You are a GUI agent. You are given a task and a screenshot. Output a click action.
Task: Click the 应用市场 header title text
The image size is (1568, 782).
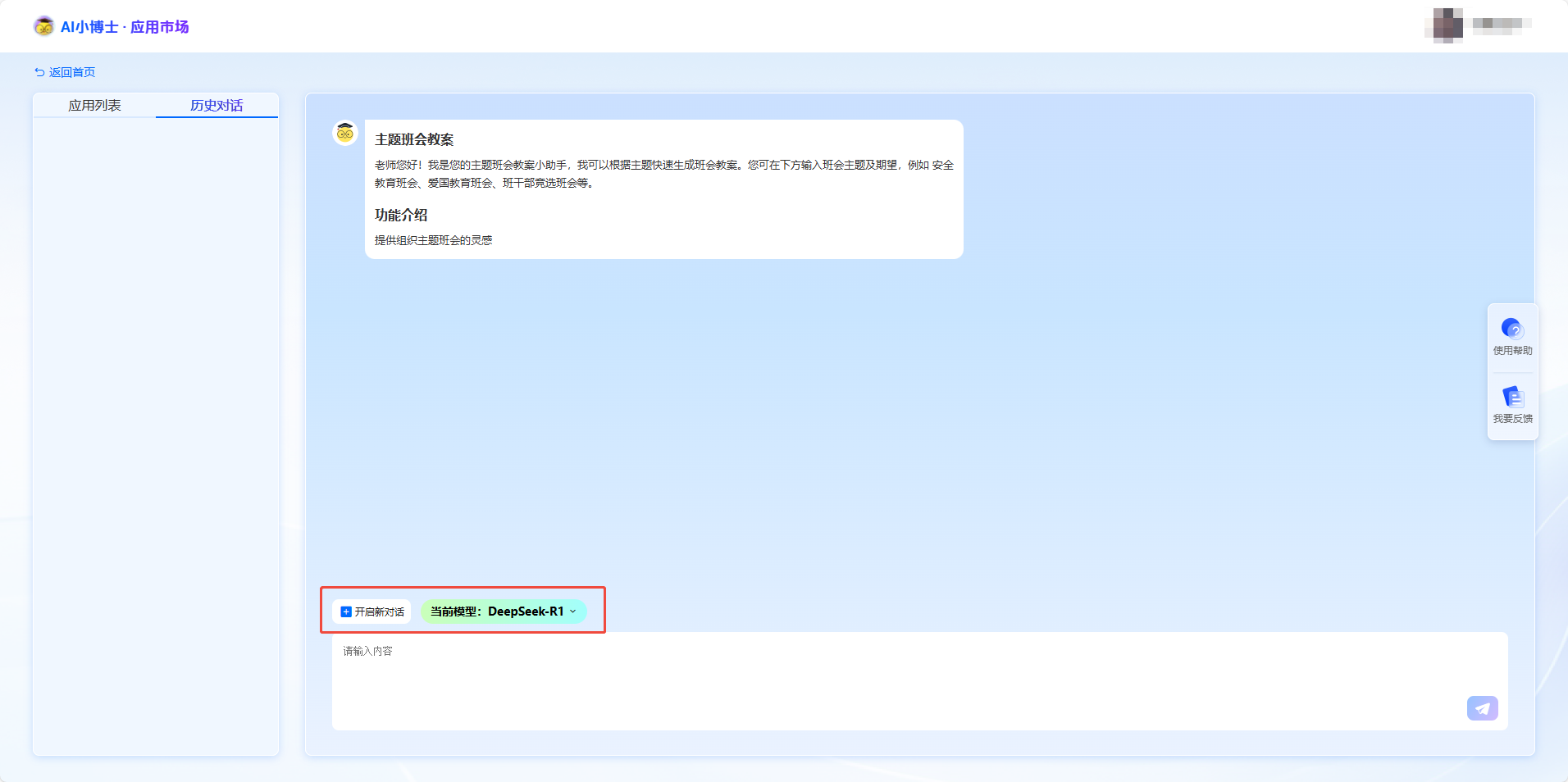[159, 27]
